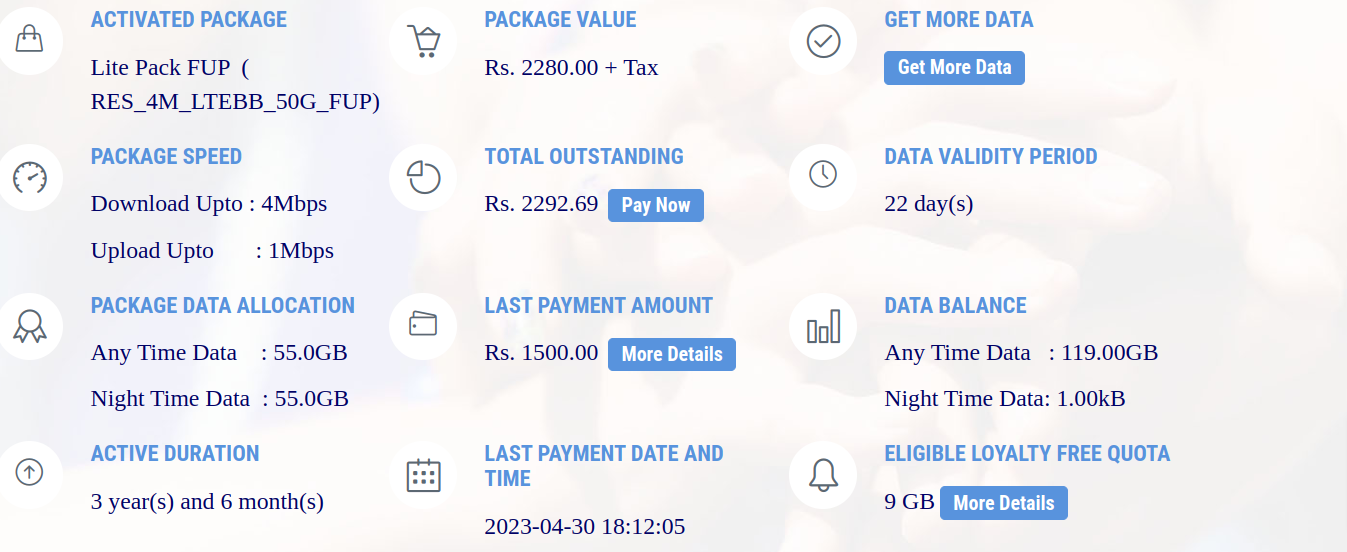Click the wallet icon for Last Payment Amount
Screen dimensions: 1347x552
click(x=423, y=324)
